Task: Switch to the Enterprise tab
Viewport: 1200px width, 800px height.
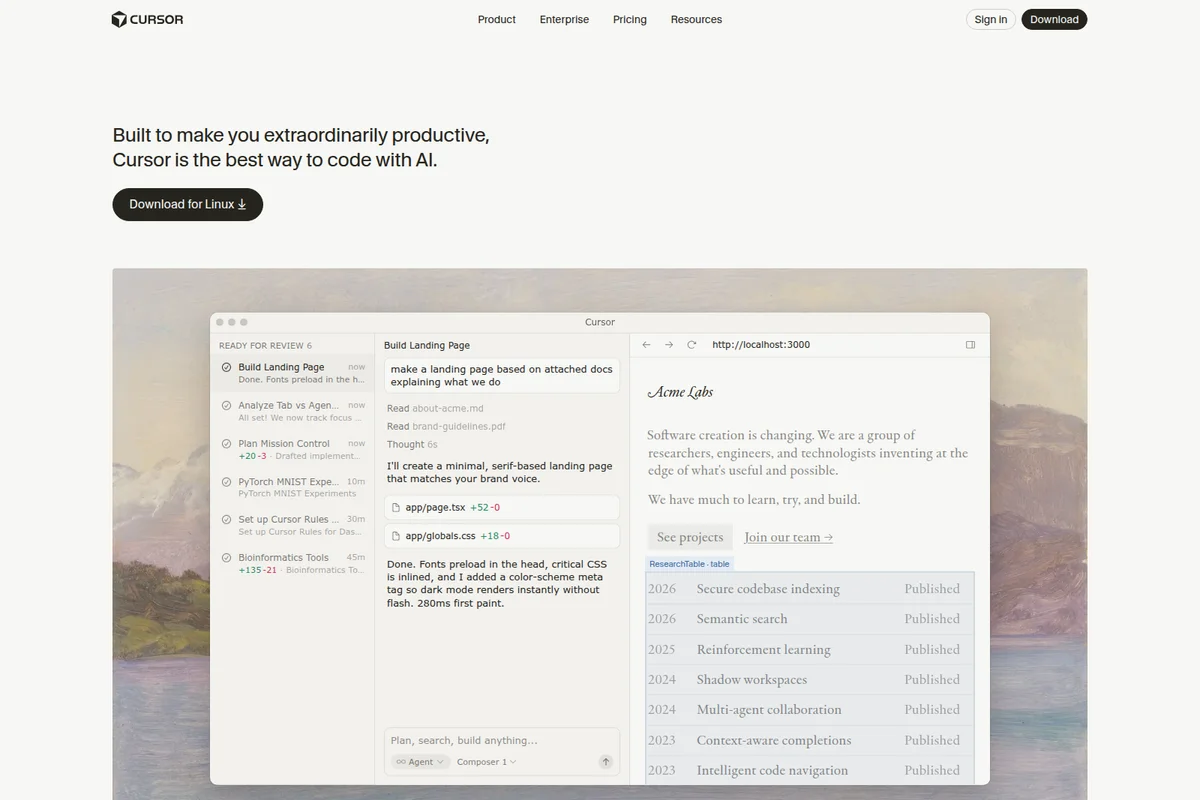Action: 564,19
